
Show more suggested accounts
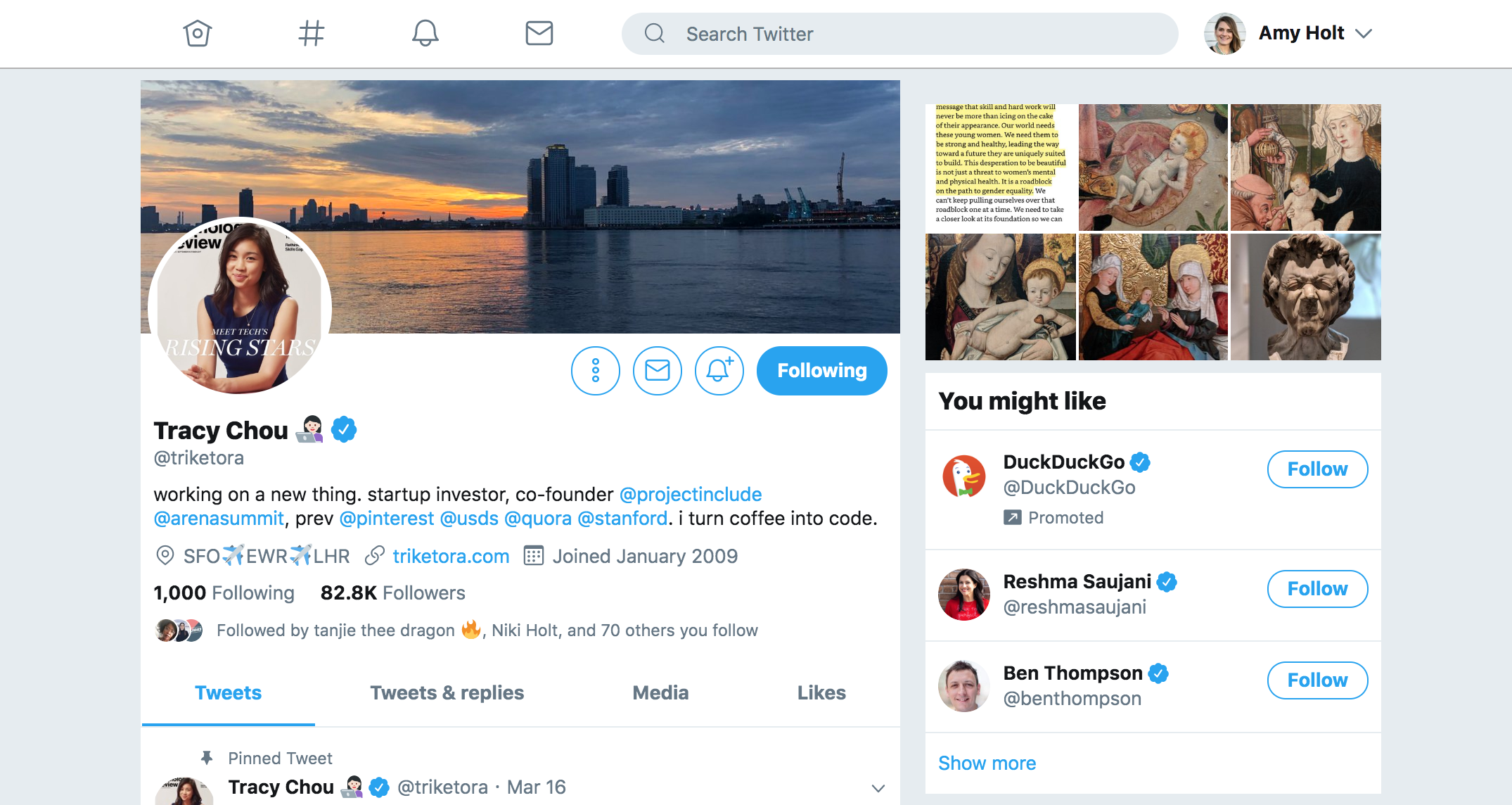[987, 763]
